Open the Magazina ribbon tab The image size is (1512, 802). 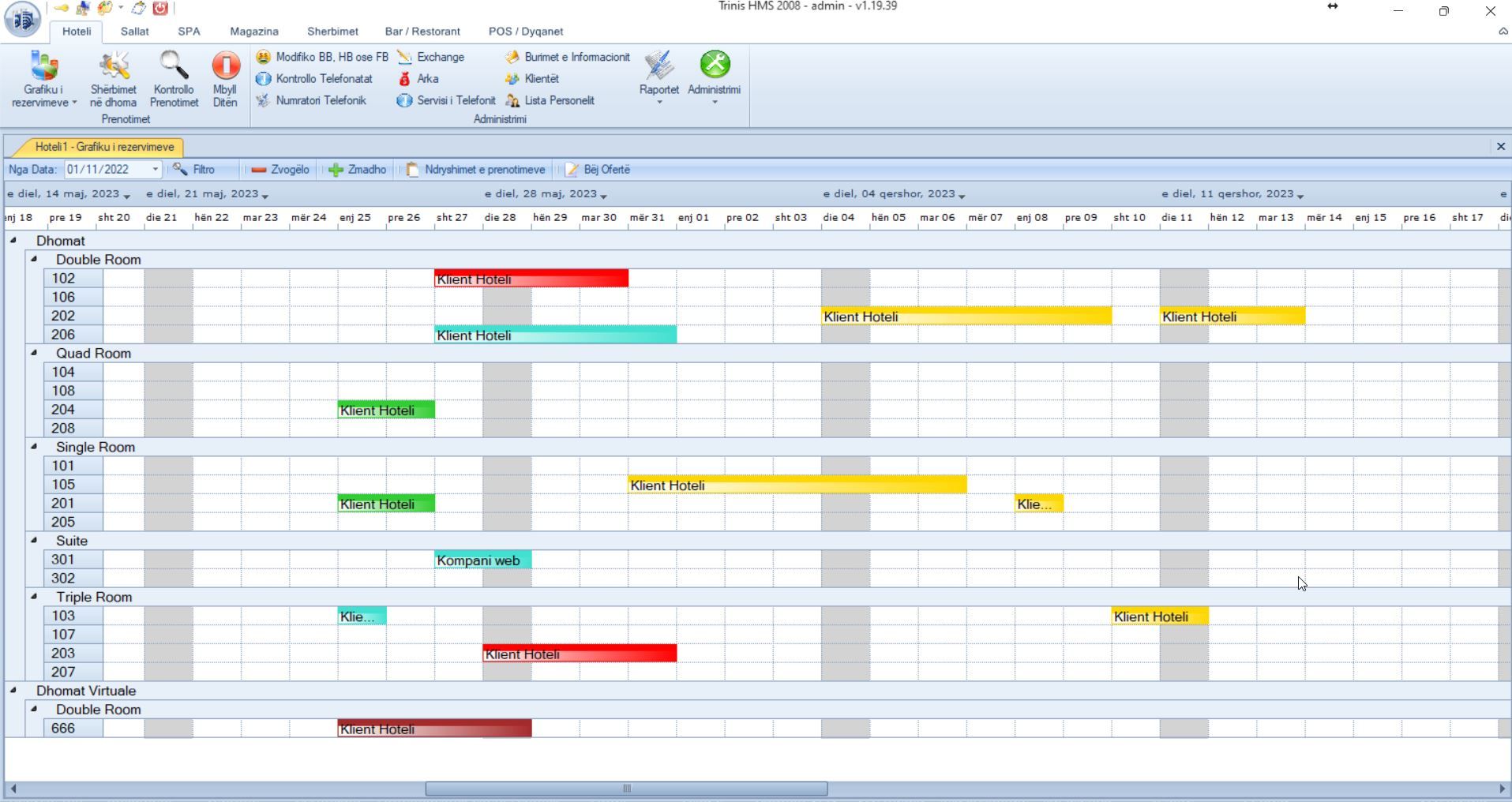point(253,32)
